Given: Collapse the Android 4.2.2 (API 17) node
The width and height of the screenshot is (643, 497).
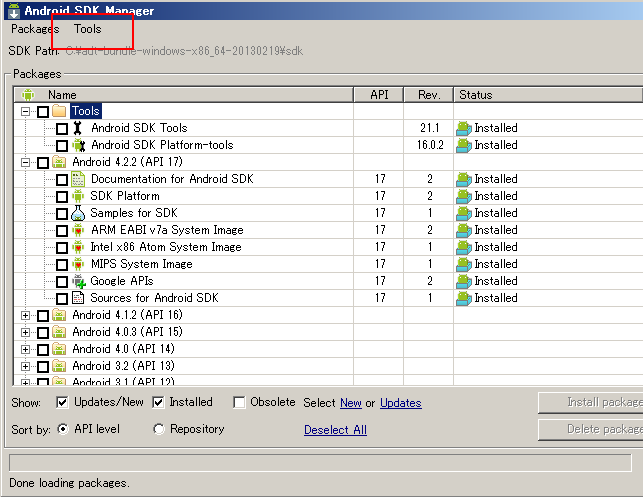Looking at the screenshot, I should click(25, 162).
